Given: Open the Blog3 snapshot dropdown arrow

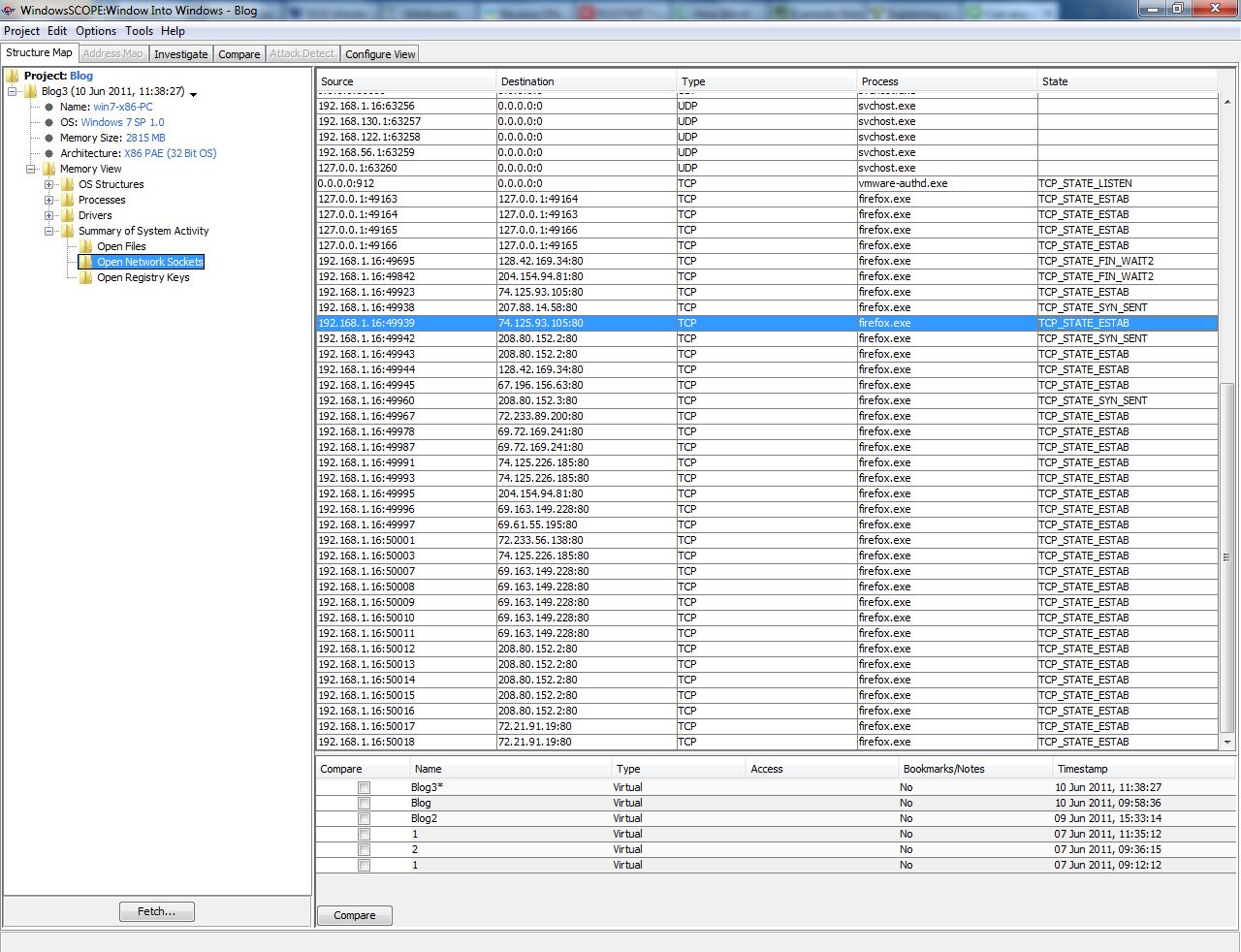Looking at the screenshot, I should point(194,94).
